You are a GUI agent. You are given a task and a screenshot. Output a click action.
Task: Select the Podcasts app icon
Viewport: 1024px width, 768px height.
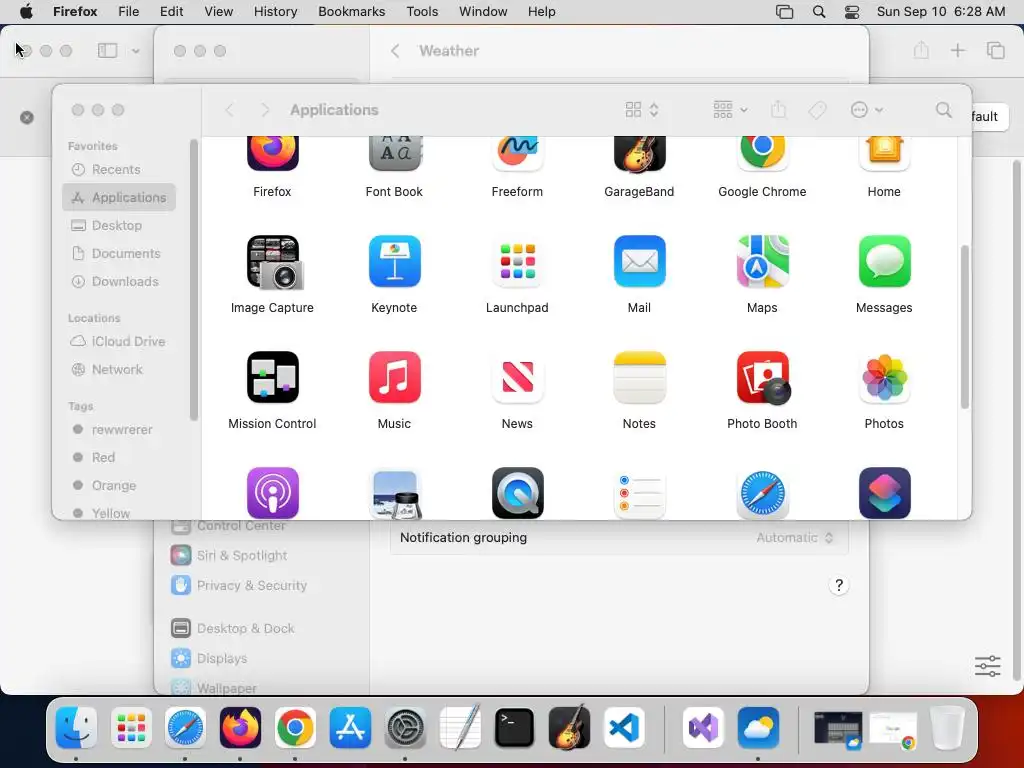click(272, 493)
